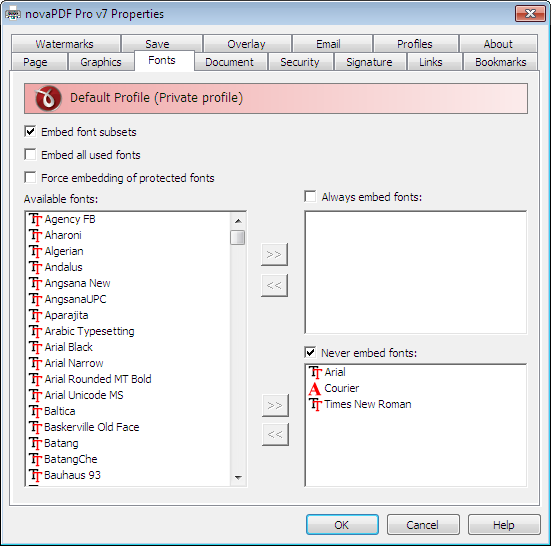Click the TrueType icon beside Agency FB
The image size is (551, 546).
[x=35, y=219]
